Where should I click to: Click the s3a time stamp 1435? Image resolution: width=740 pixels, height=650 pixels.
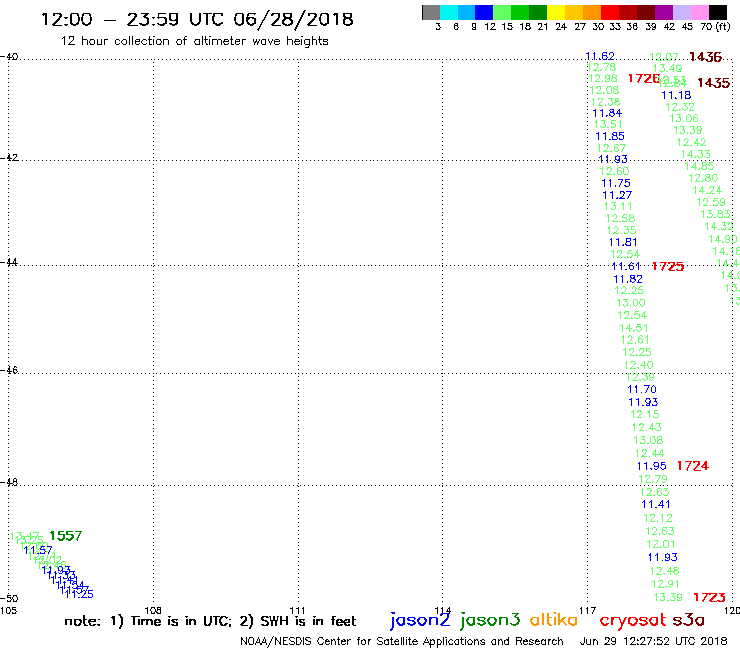(714, 83)
